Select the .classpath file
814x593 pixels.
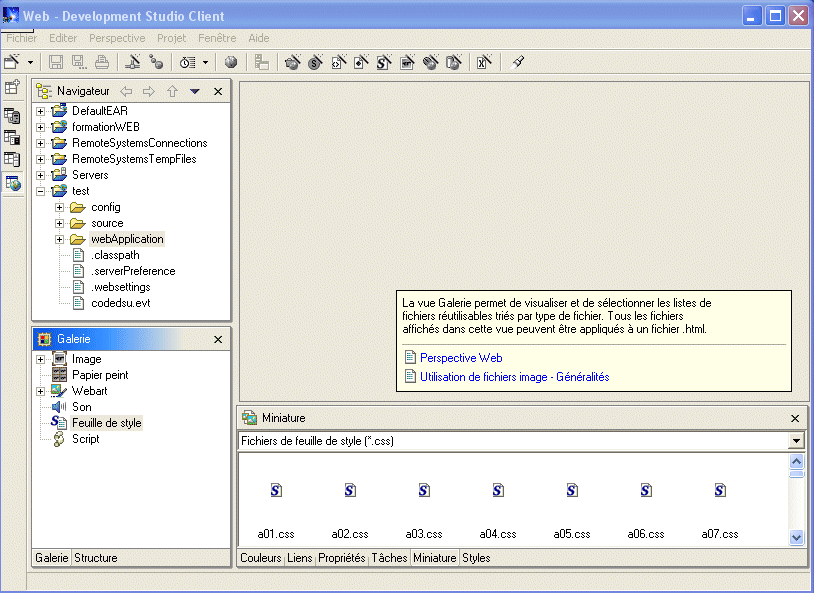tap(115, 255)
